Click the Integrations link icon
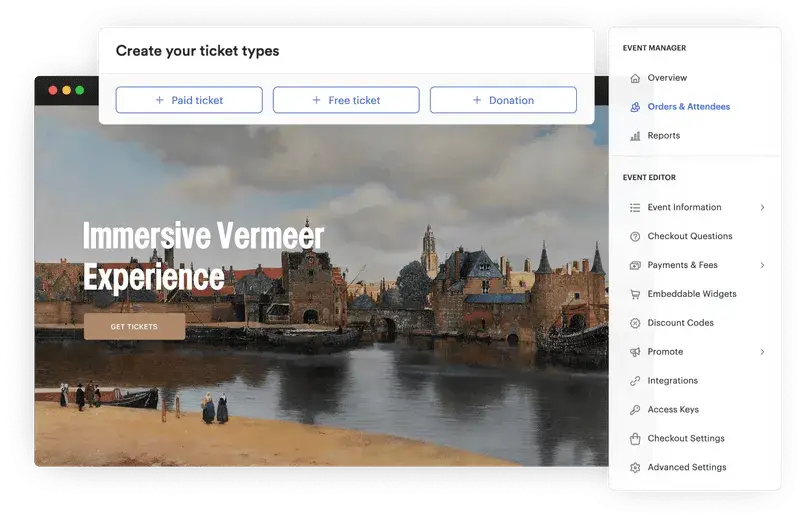Screen dimensions: 800x516 [635, 381]
